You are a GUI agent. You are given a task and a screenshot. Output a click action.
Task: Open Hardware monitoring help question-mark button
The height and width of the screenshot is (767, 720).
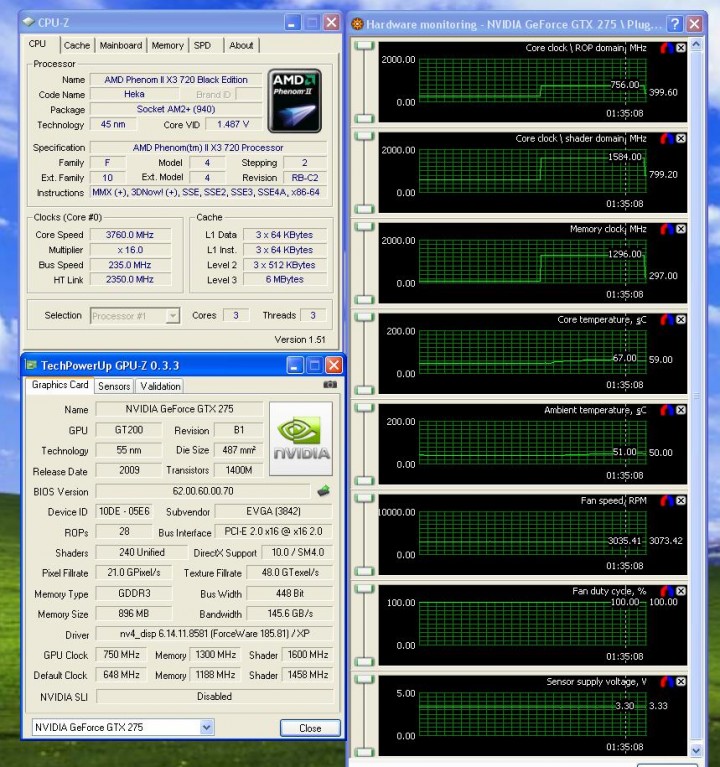coord(675,23)
